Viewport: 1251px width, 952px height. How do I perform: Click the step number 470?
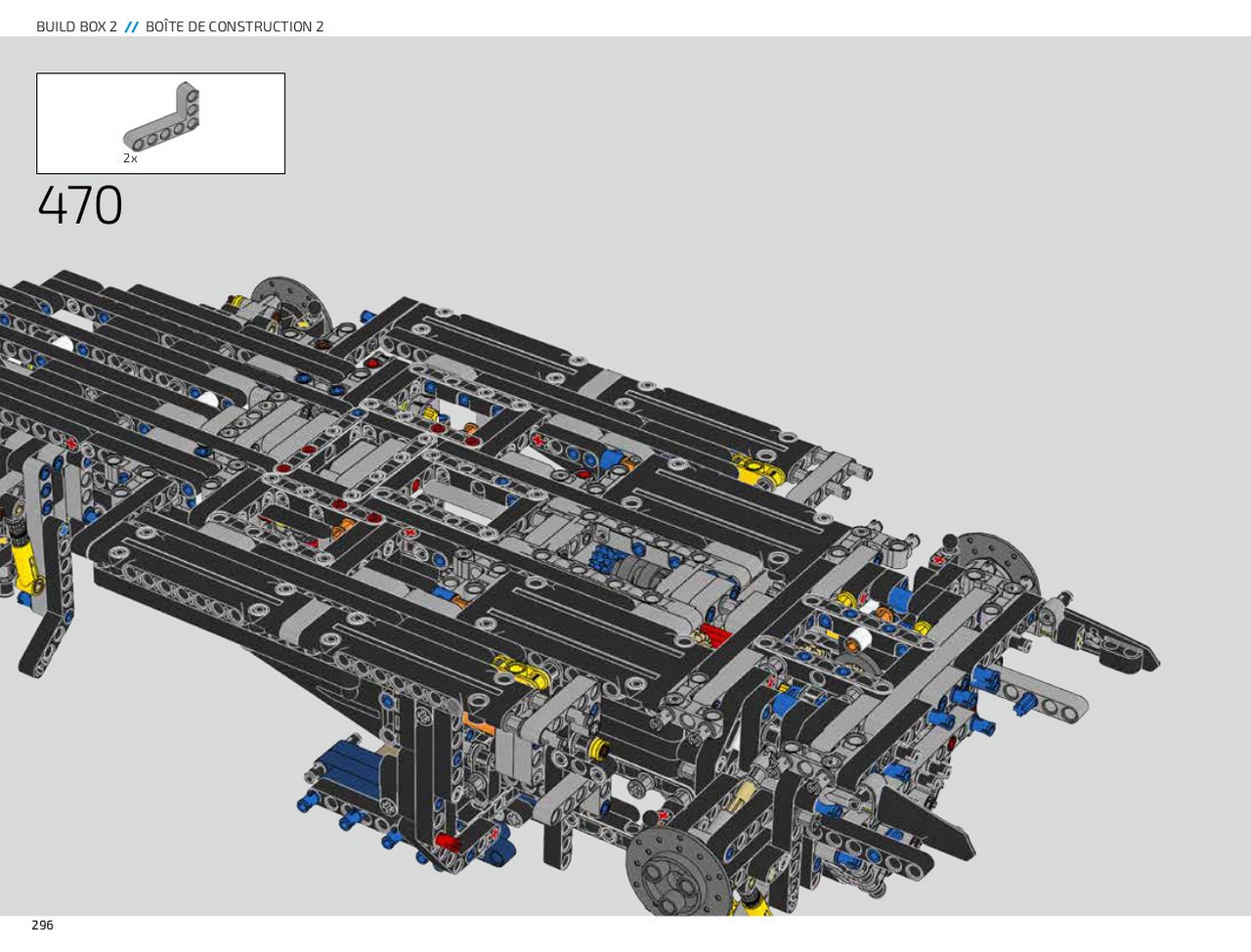(80, 206)
